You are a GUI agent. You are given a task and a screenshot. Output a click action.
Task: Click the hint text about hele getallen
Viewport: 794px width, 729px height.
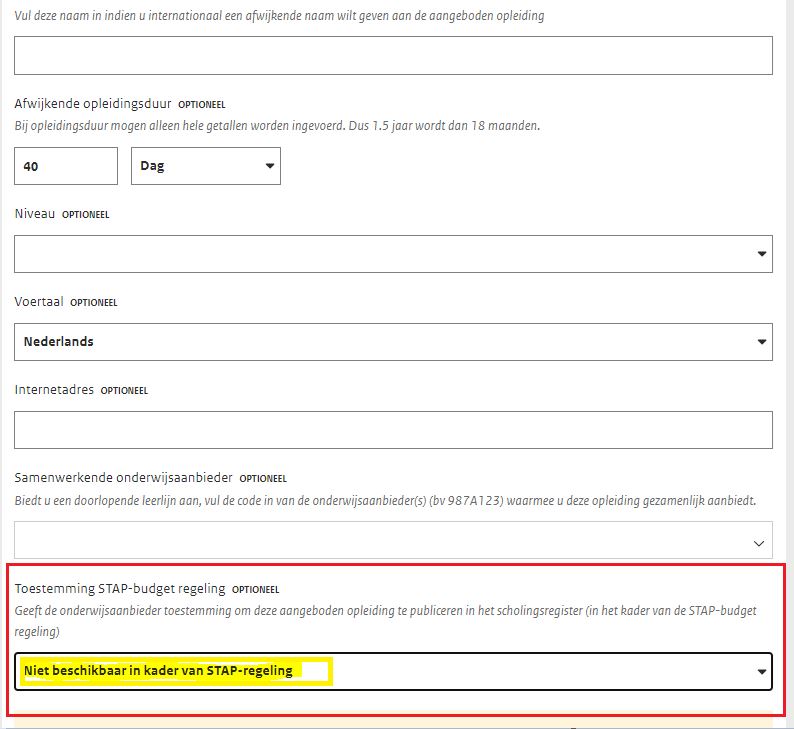coord(277,126)
